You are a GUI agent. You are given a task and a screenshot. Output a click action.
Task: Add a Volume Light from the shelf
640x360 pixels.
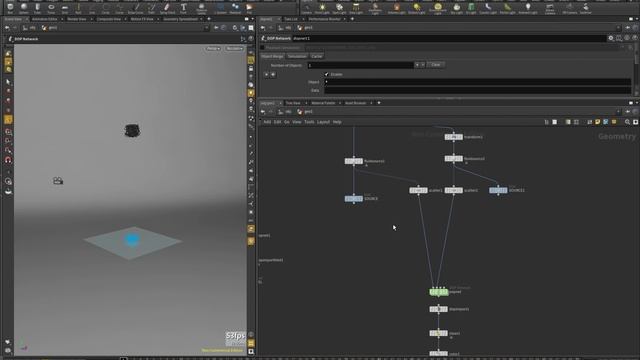coord(396,8)
